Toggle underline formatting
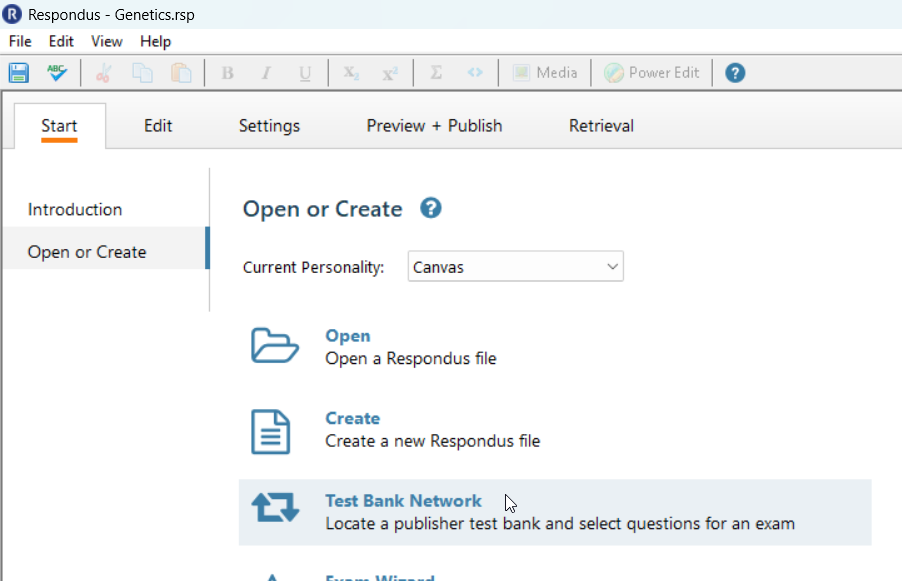Screen dimensions: 902x581 pos(305,72)
